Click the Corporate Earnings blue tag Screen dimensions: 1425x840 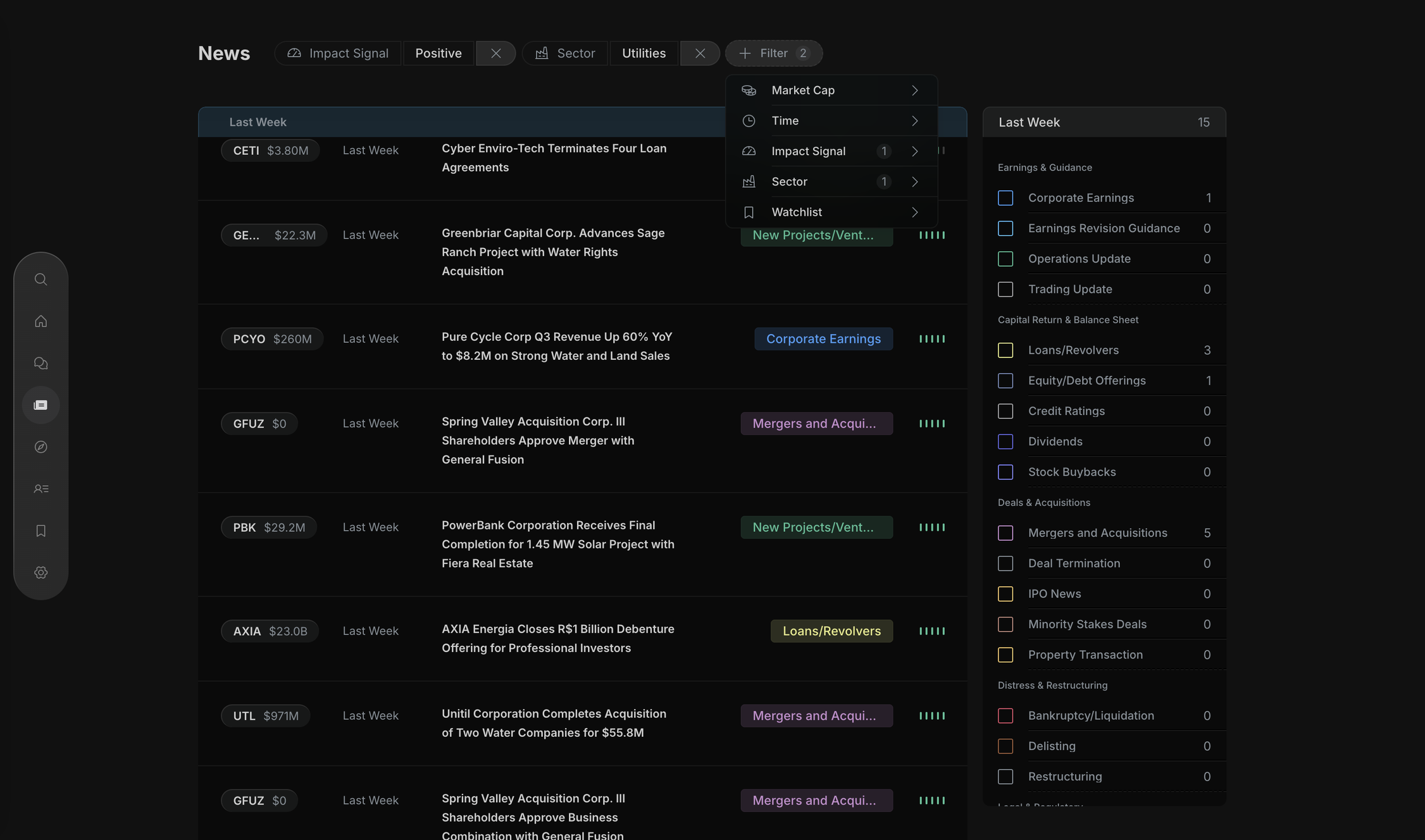click(823, 339)
